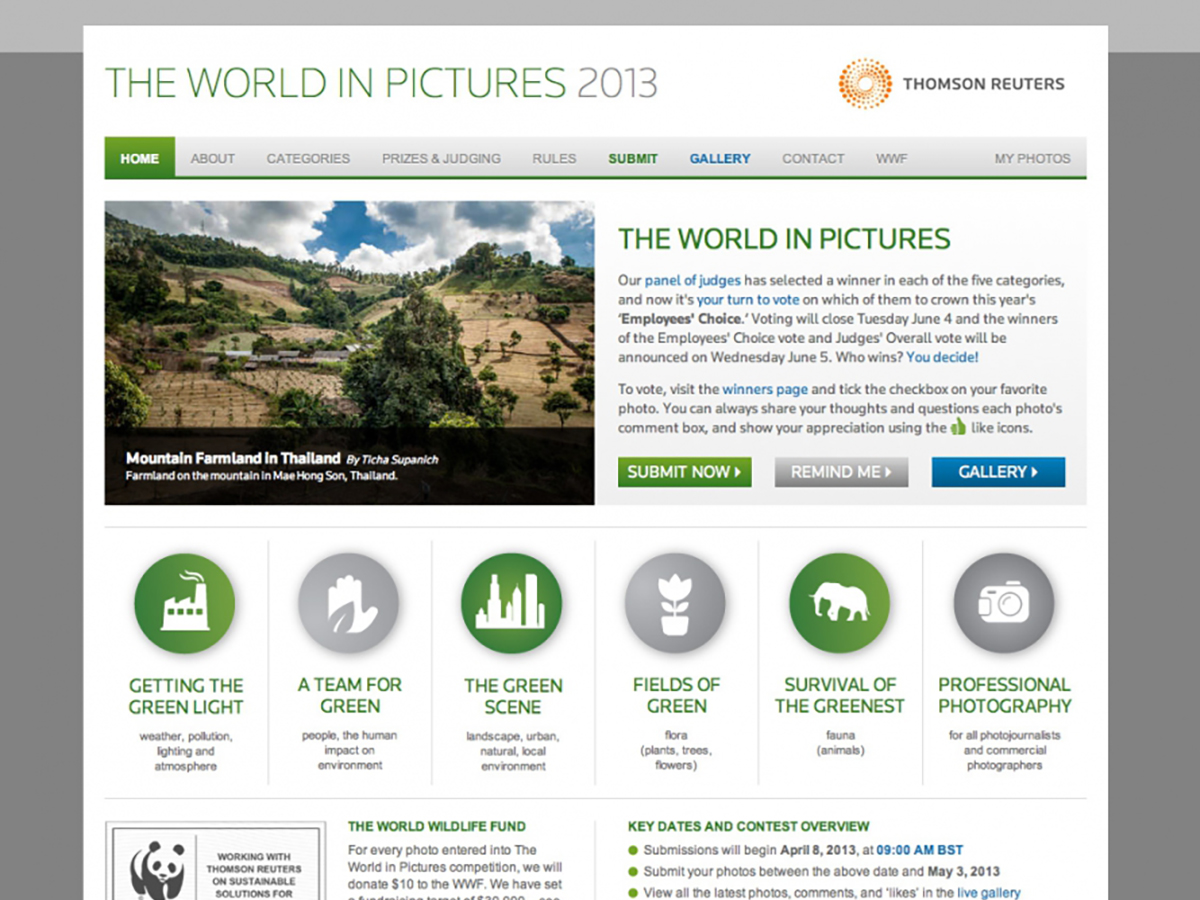The image size is (1200, 900).
Task: Open the 'winners page' link
Action: pos(766,389)
